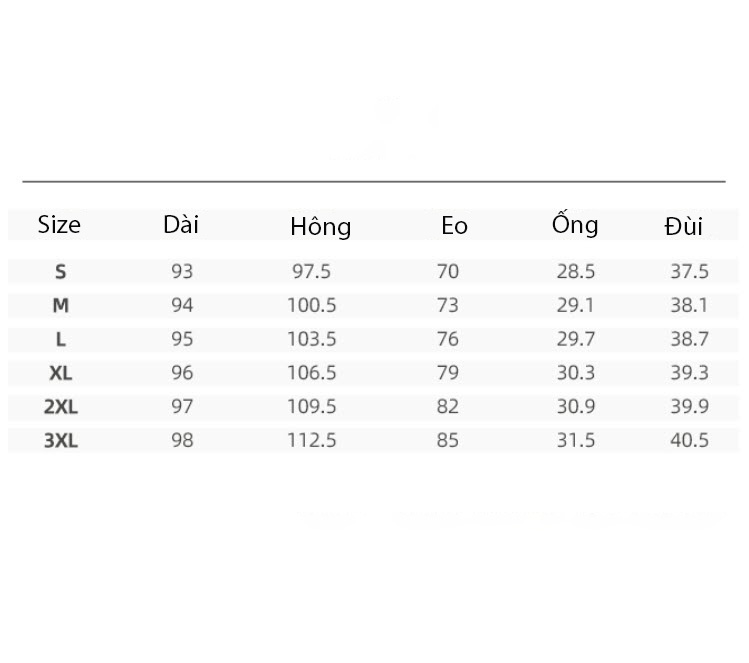Screen dimensions: 749x663
Task: Select the Đùi column header
Action: coord(683,226)
